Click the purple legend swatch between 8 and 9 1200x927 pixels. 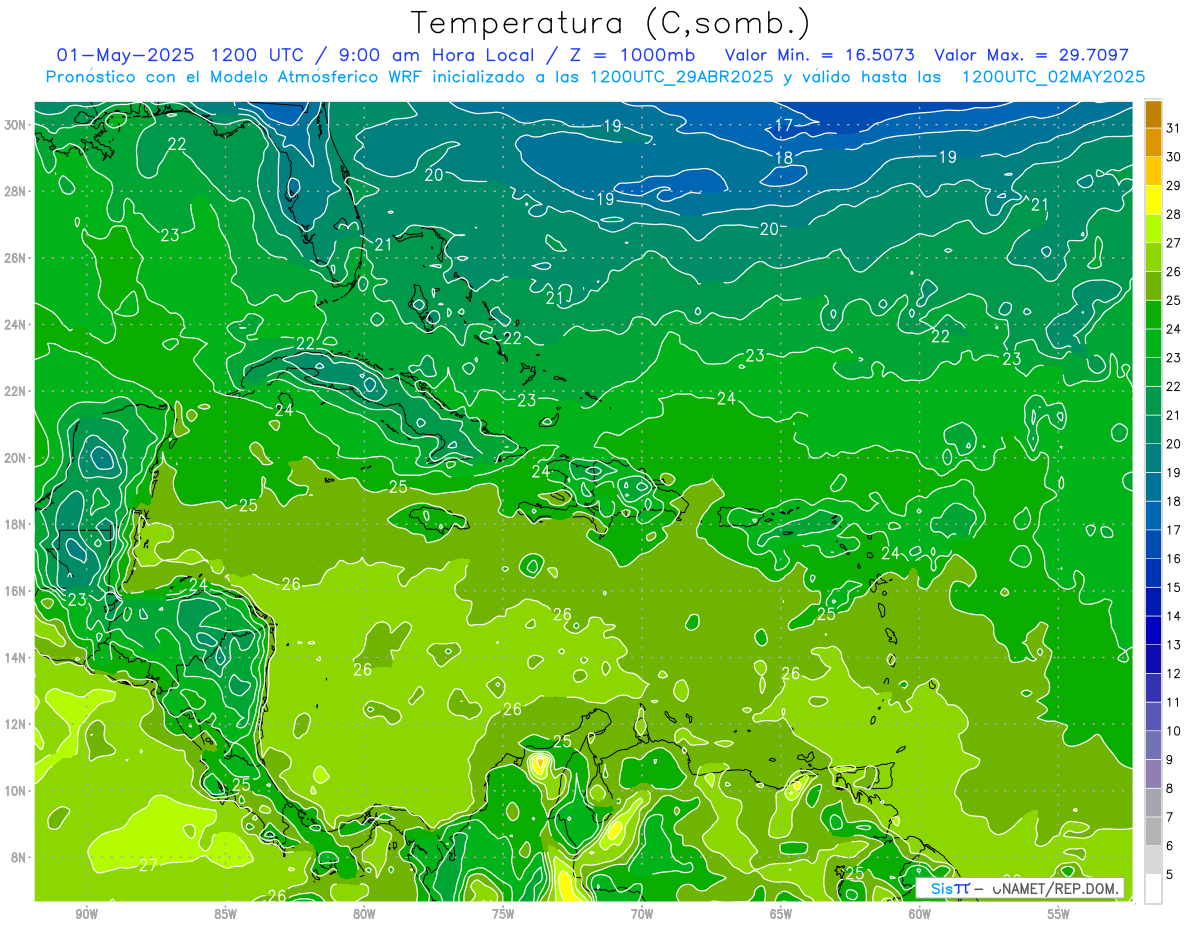click(1153, 774)
